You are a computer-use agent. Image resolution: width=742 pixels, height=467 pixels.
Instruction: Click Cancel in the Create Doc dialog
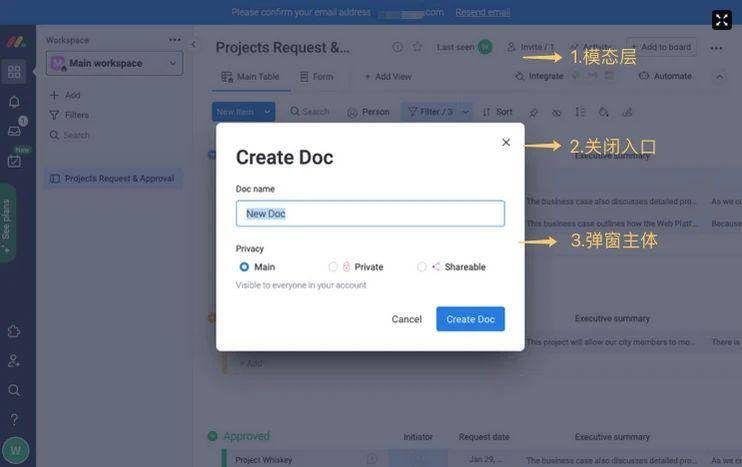tap(406, 319)
